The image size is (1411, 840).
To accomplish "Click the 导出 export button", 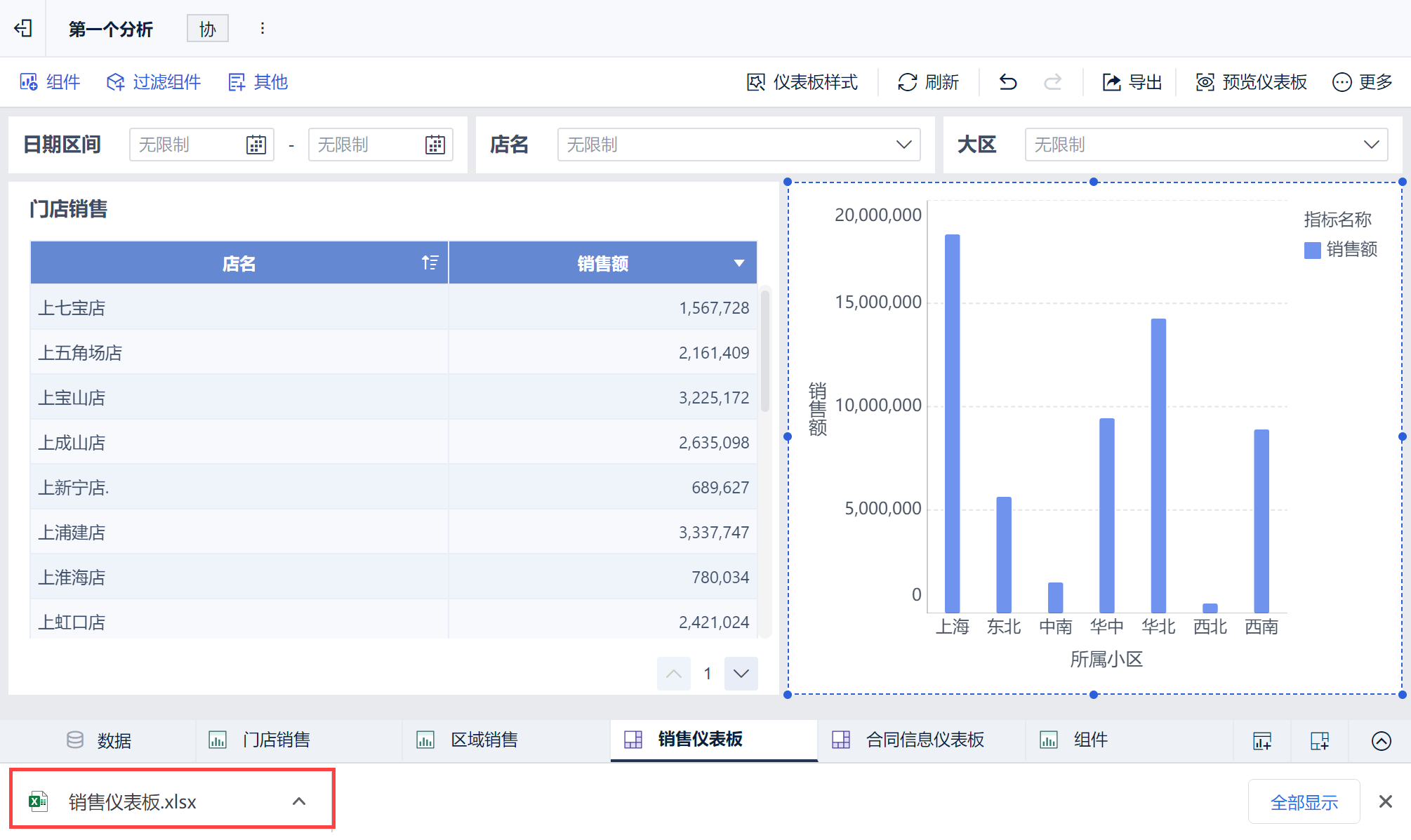I will click(1132, 82).
